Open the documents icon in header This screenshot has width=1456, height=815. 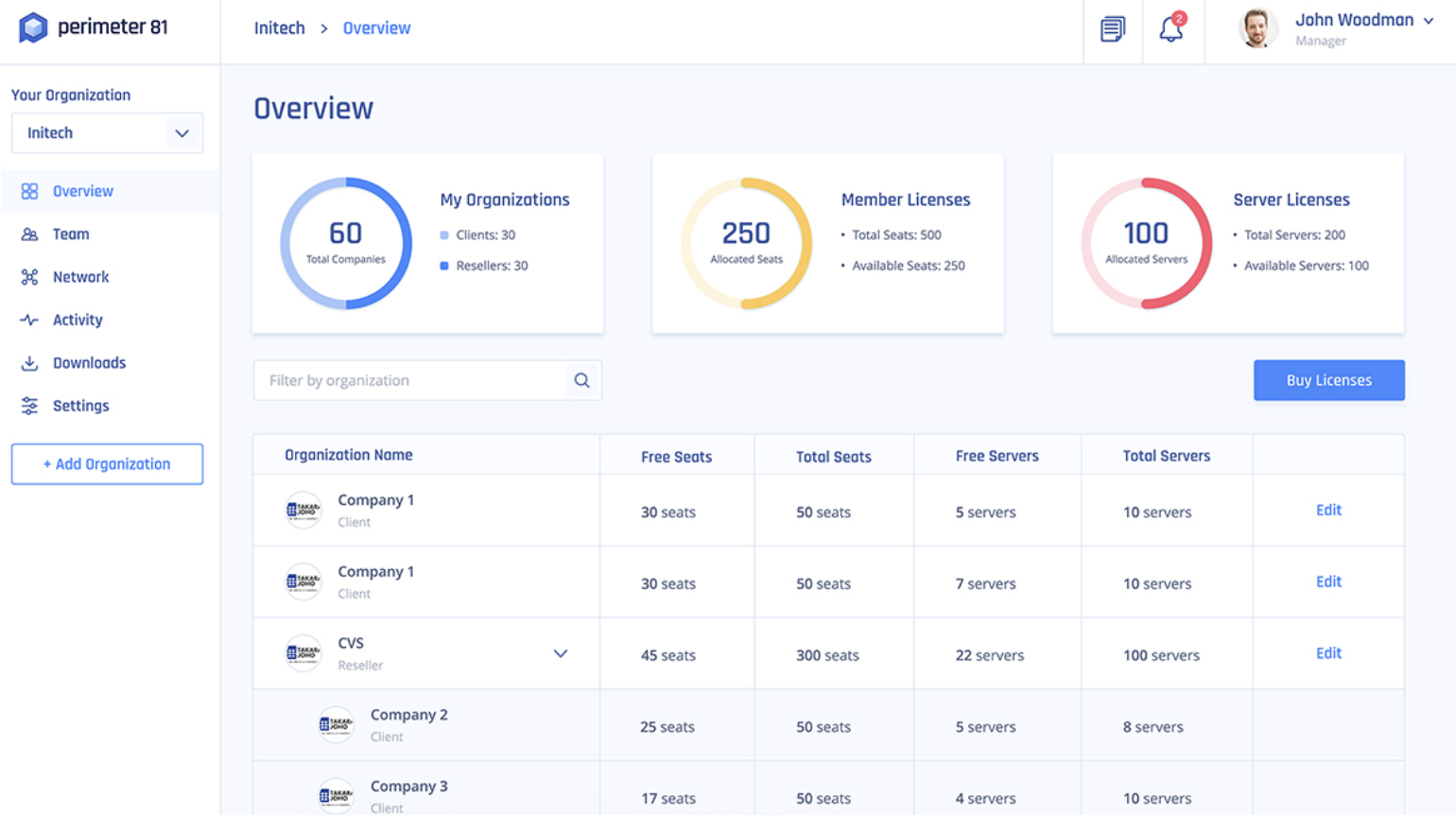coord(1112,29)
